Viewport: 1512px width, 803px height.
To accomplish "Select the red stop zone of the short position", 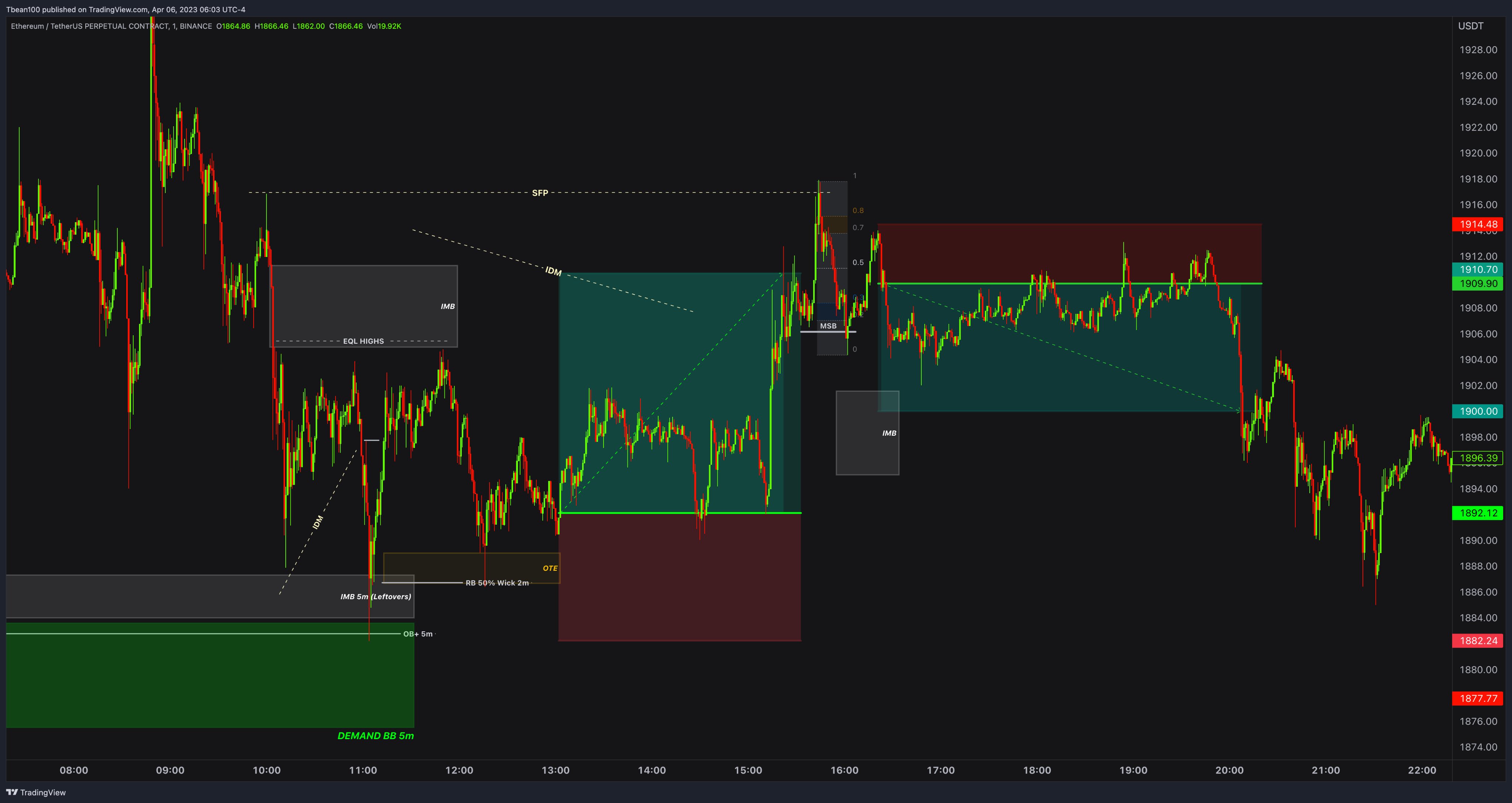I will pos(1069,254).
